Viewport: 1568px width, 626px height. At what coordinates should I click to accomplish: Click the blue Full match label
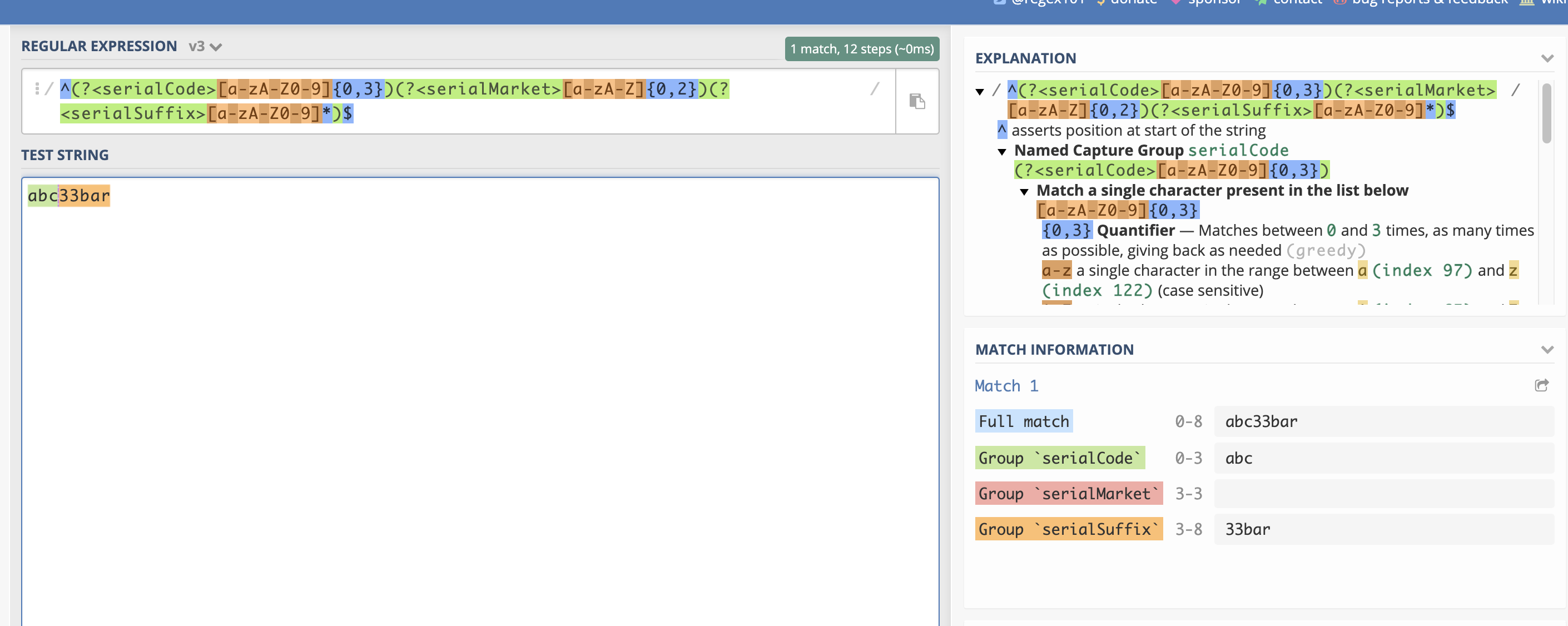pyautogui.click(x=1023, y=421)
